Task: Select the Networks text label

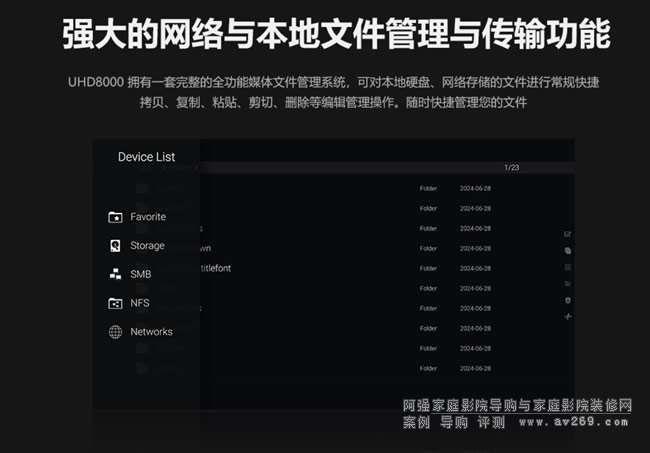Action: point(151,332)
